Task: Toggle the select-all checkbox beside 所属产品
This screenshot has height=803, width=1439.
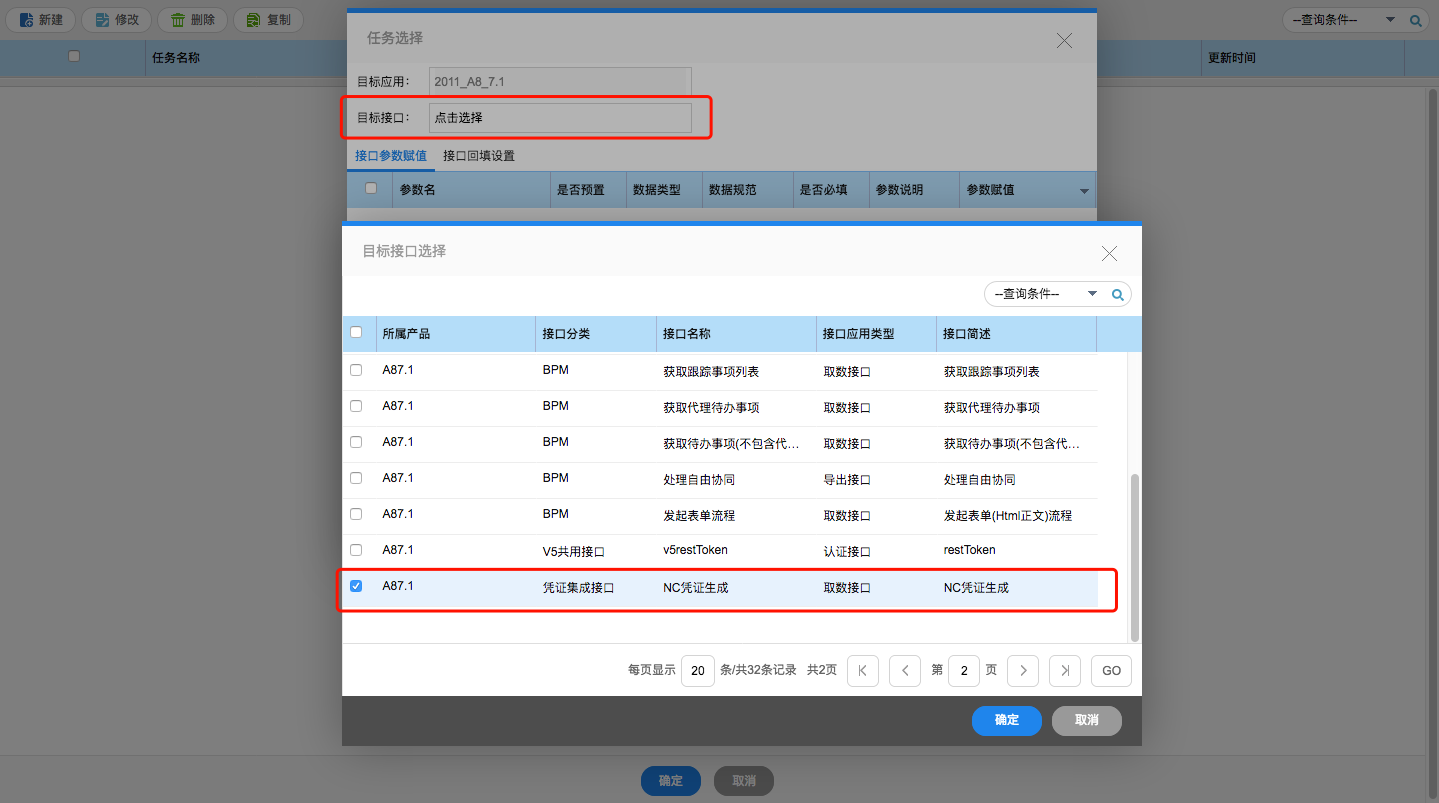Action: [x=356, y=333]
